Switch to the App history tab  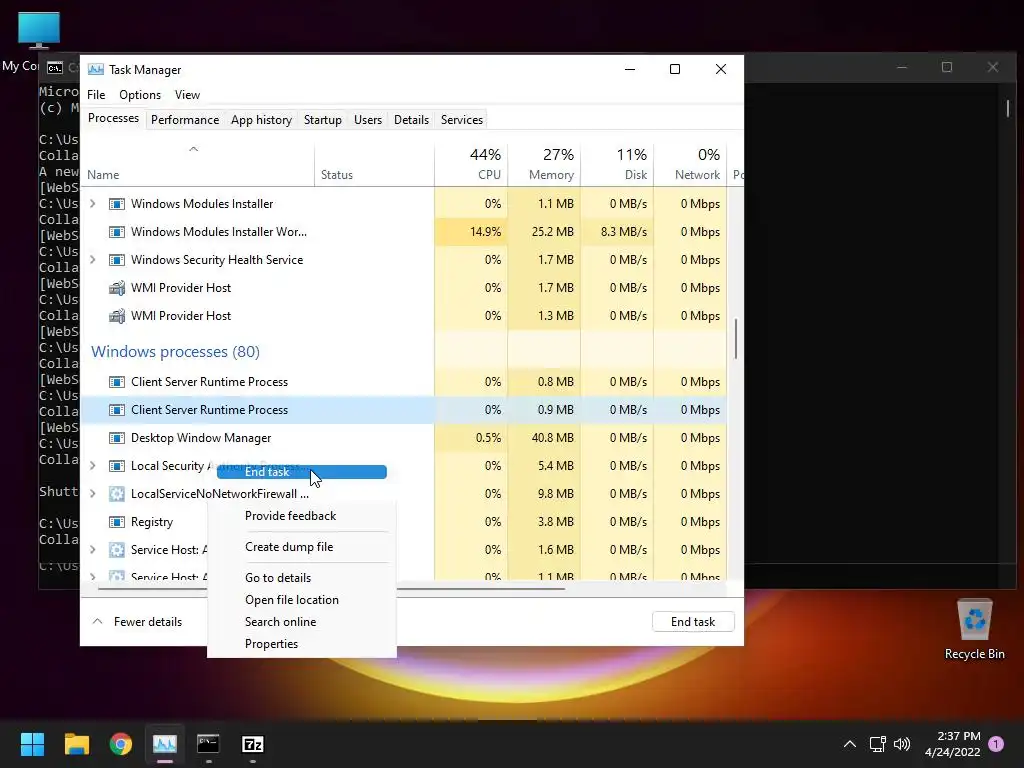click(261, 120)
